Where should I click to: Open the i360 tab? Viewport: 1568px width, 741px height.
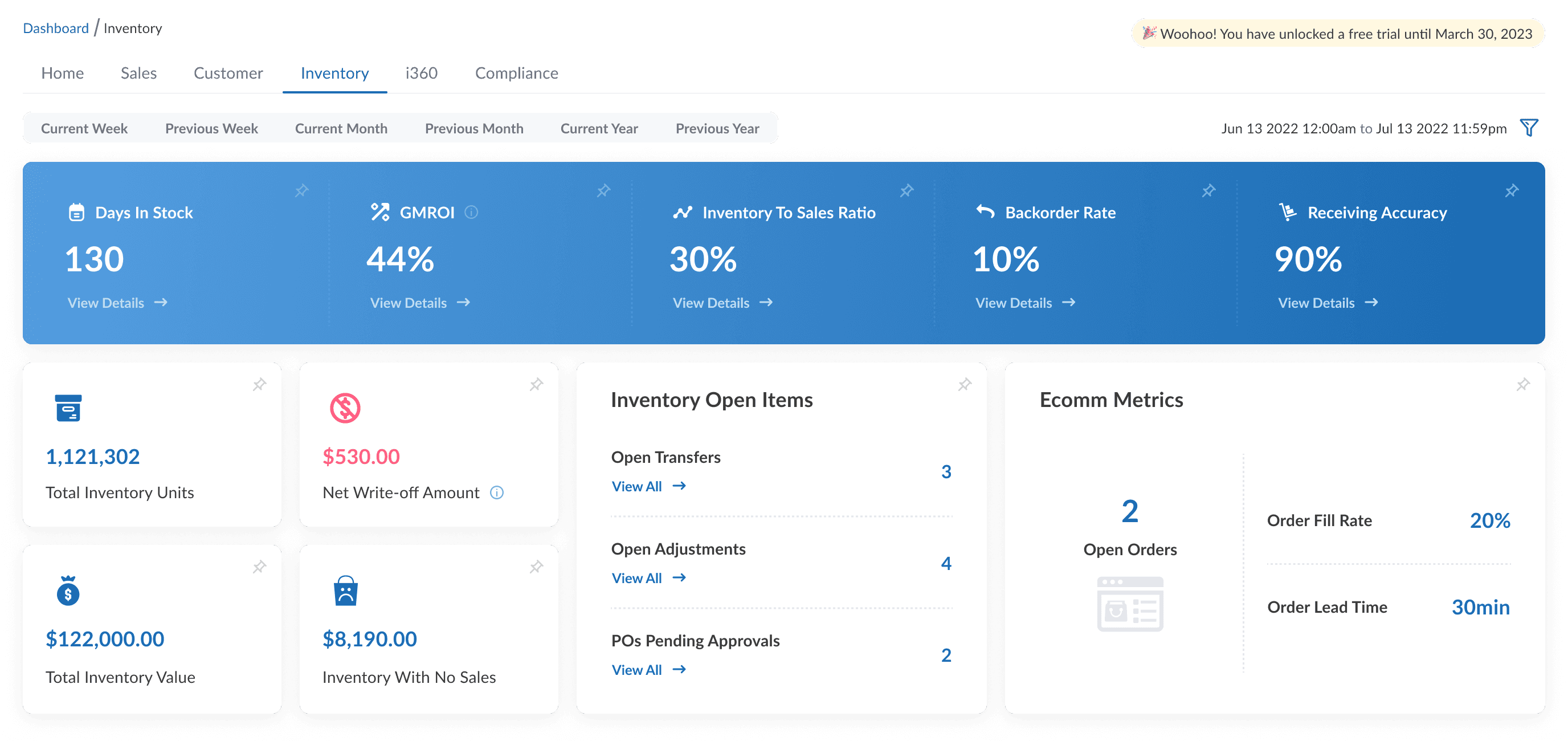coord(421,73)
